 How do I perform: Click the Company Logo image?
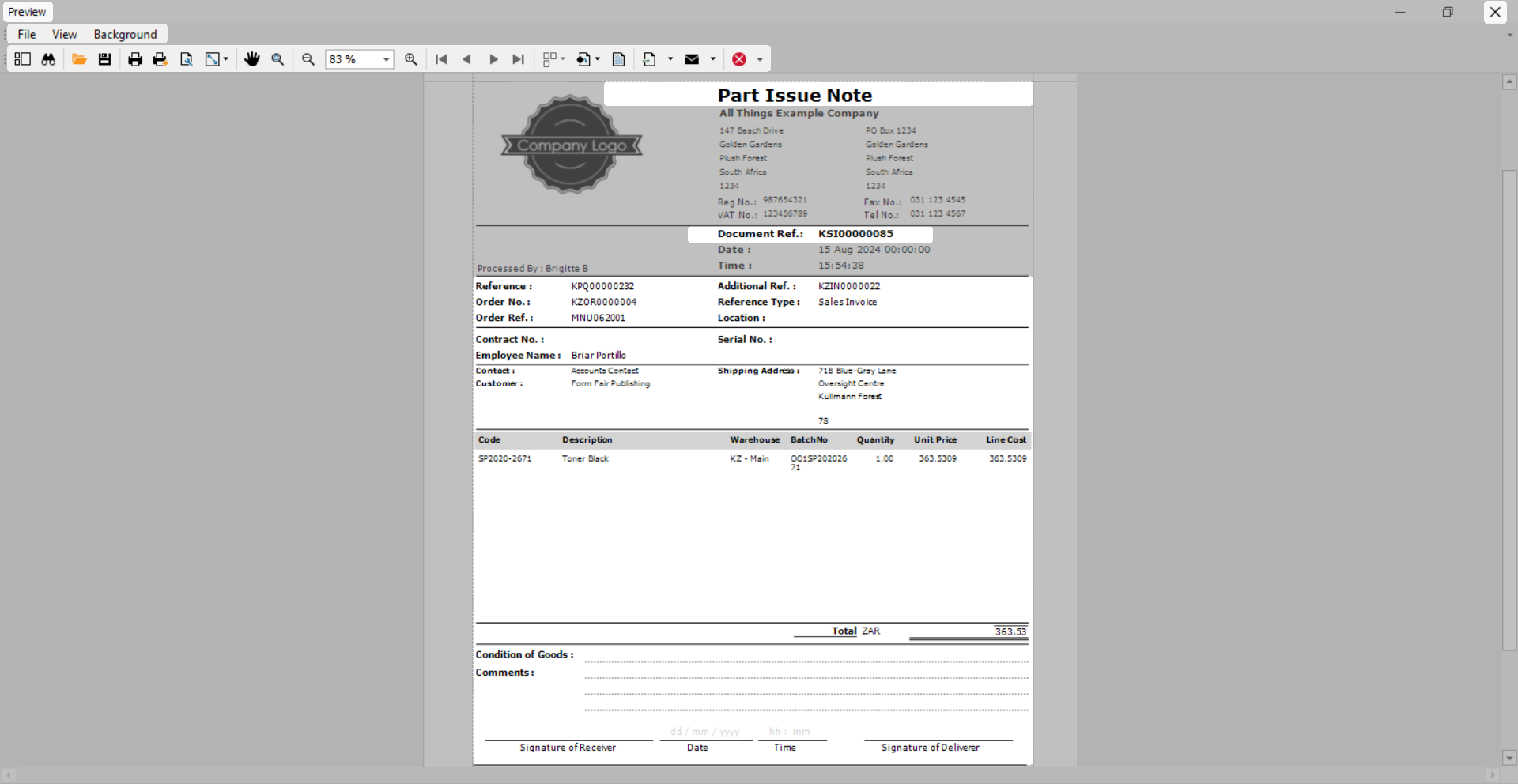572,145
